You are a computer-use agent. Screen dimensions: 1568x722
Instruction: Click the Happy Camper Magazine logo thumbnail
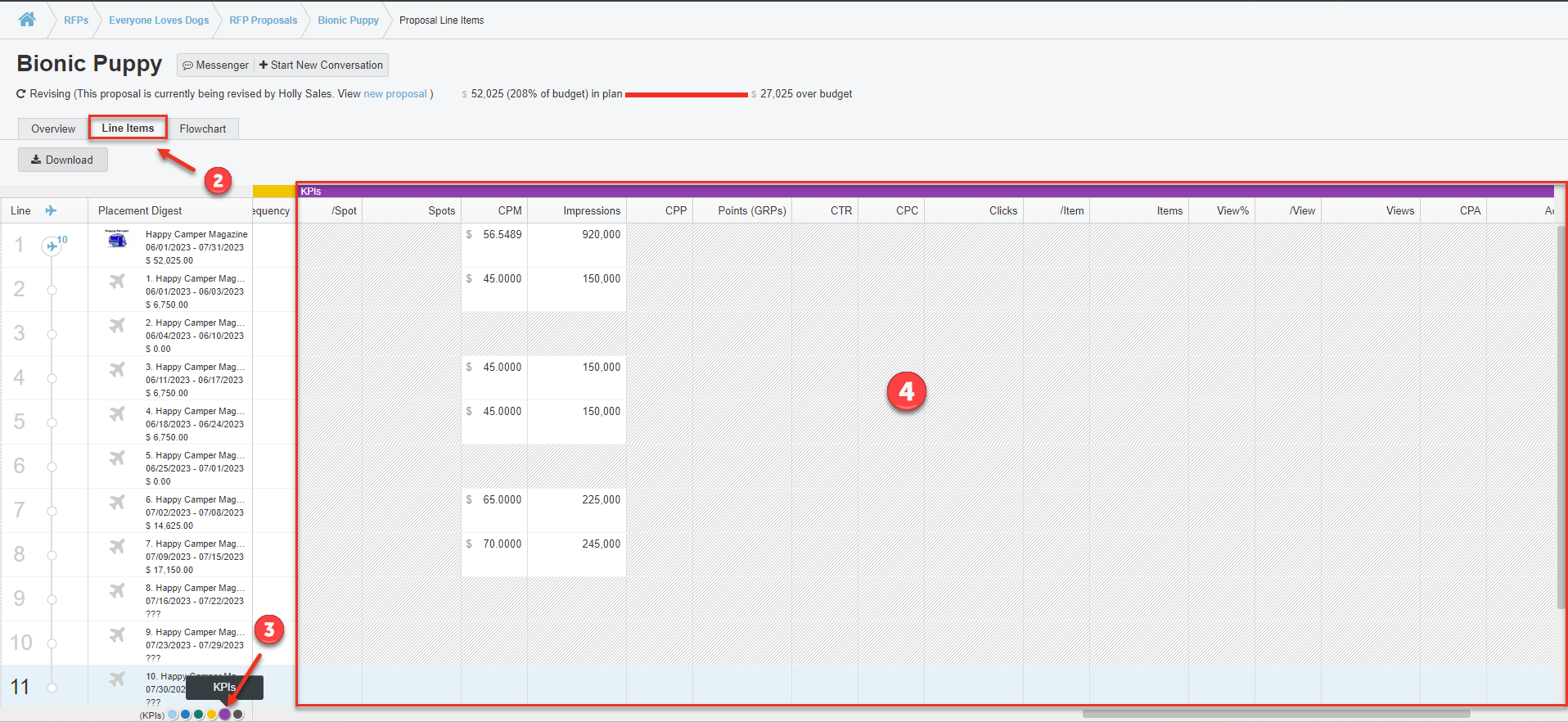click(117, 239)
